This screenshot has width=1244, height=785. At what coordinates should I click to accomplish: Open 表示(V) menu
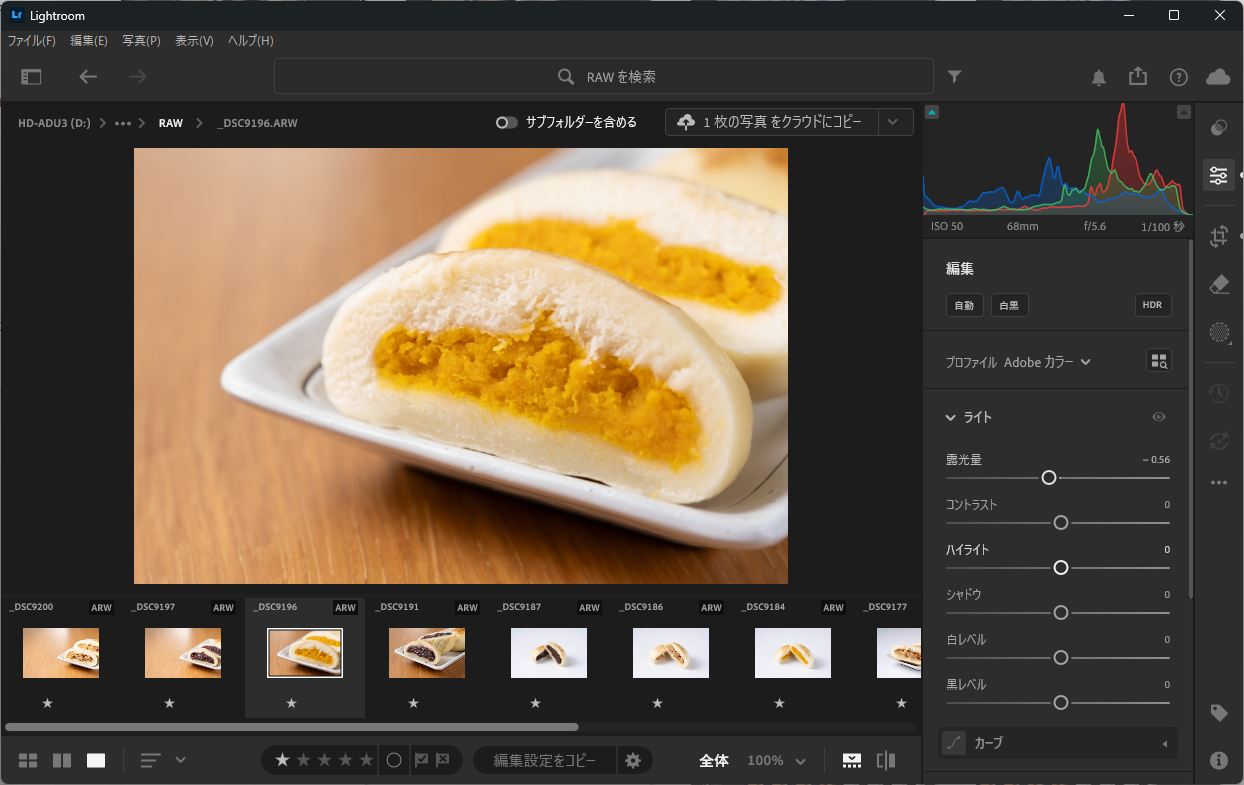tap(194, 41)
